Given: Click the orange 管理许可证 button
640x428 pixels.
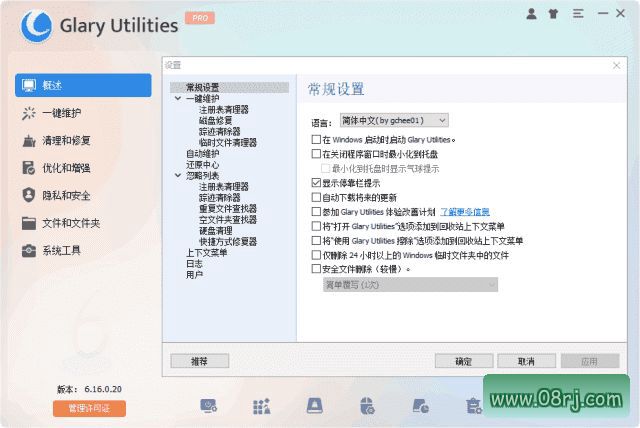Looking at the screenshot, I should (x=89, y=408).
